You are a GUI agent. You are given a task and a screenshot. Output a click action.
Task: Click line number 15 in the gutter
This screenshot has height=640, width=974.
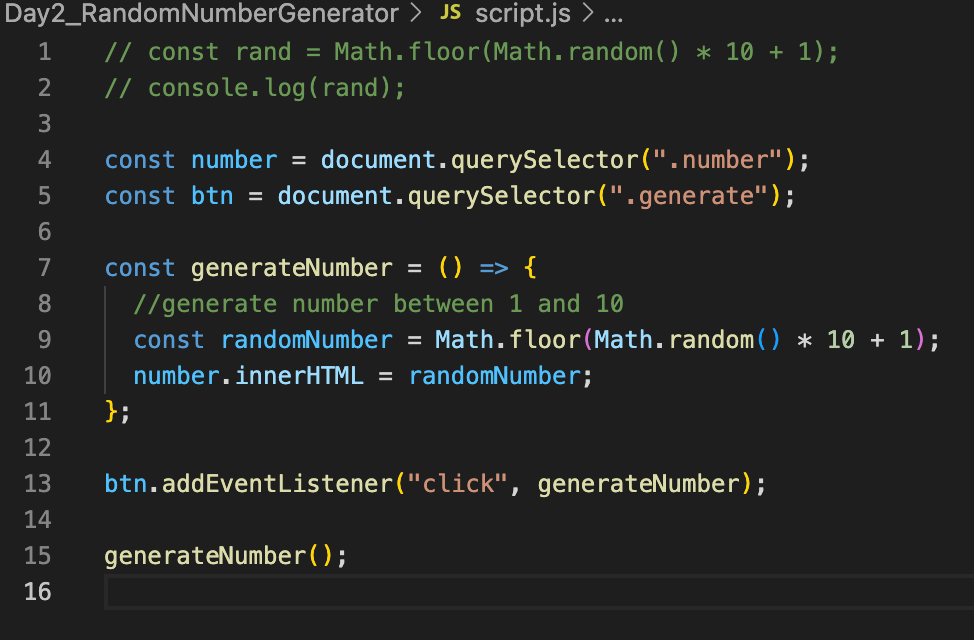tap(37, 556)
